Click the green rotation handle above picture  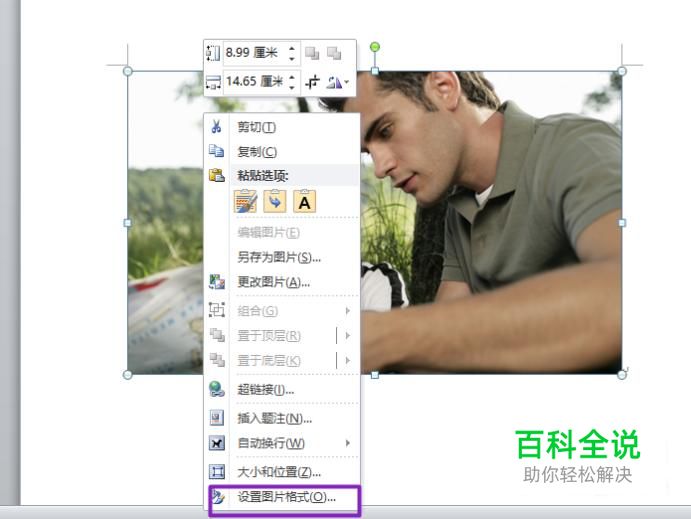tap(375, 47)
